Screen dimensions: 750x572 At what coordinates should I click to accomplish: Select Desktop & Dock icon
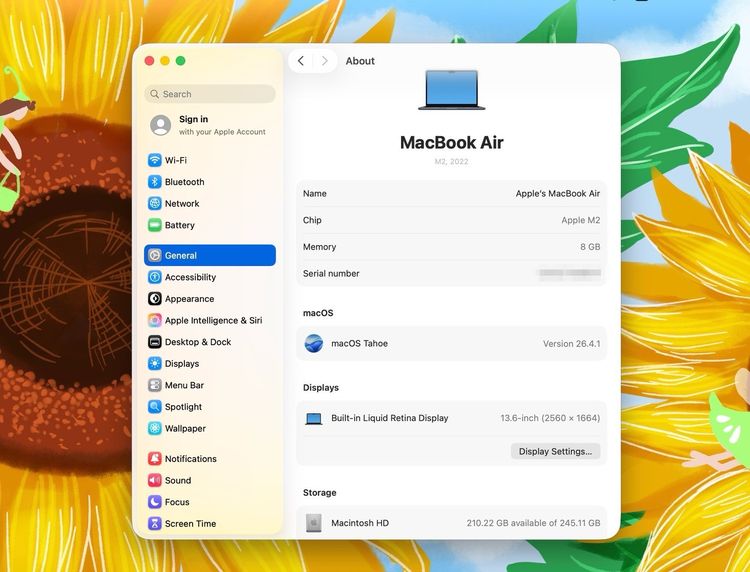[x=154, y=342]
